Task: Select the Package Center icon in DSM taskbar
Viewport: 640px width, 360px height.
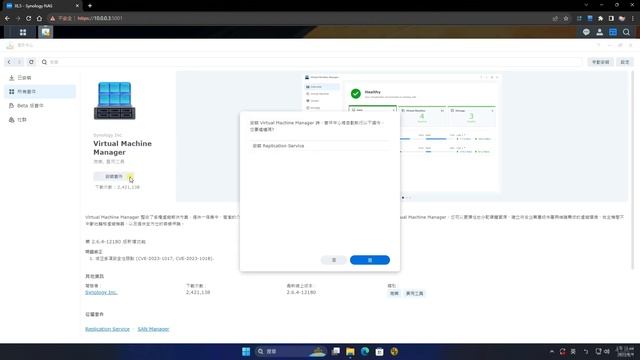Action: 45,32
